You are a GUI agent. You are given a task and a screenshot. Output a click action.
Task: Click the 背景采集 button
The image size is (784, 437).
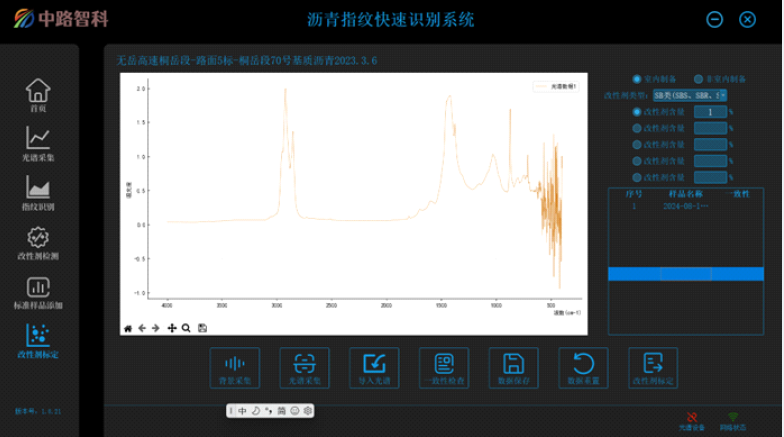236,367
